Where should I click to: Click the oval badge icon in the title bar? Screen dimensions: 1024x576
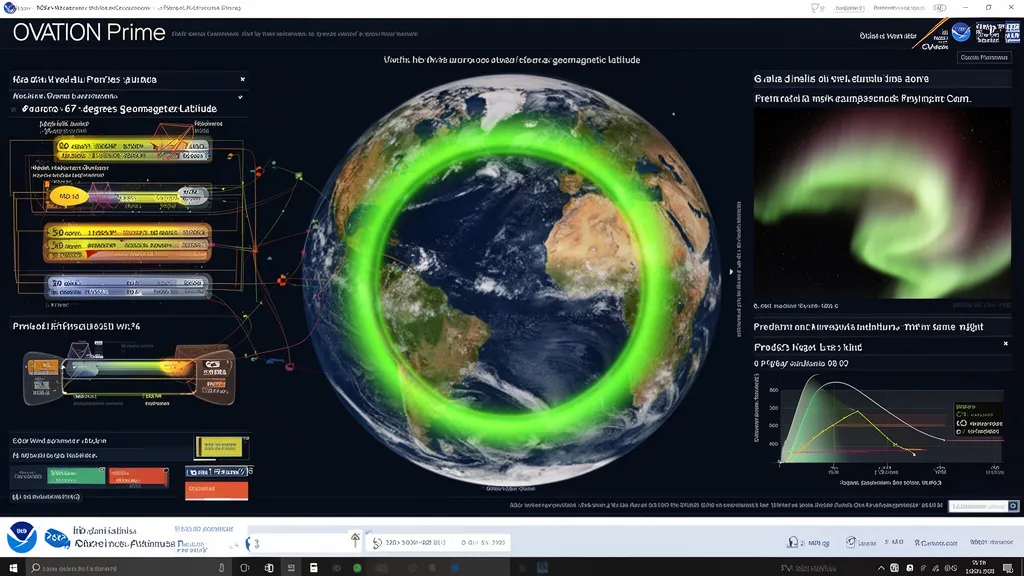(x=940, y=8)
